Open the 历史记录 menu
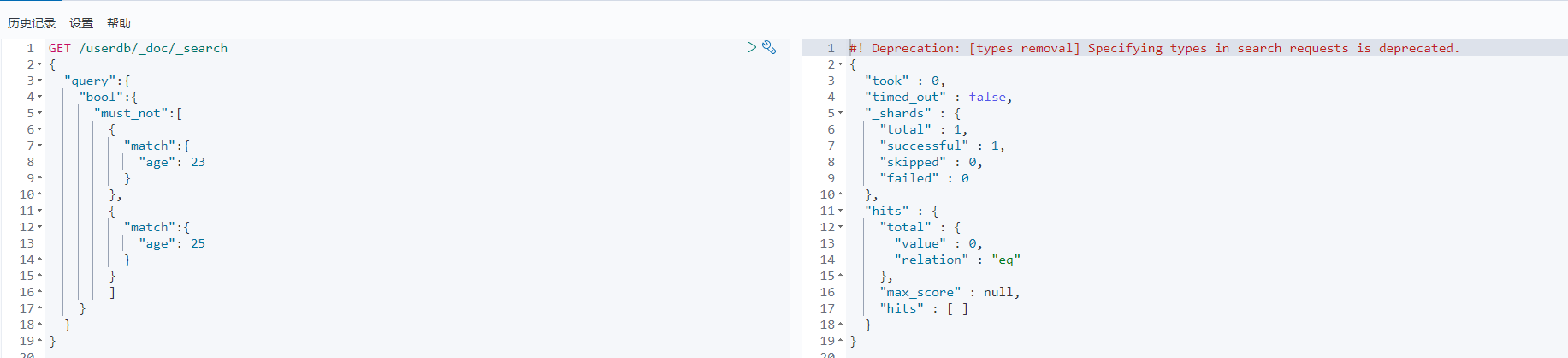The image size is (1568, 358). (32, 23)
